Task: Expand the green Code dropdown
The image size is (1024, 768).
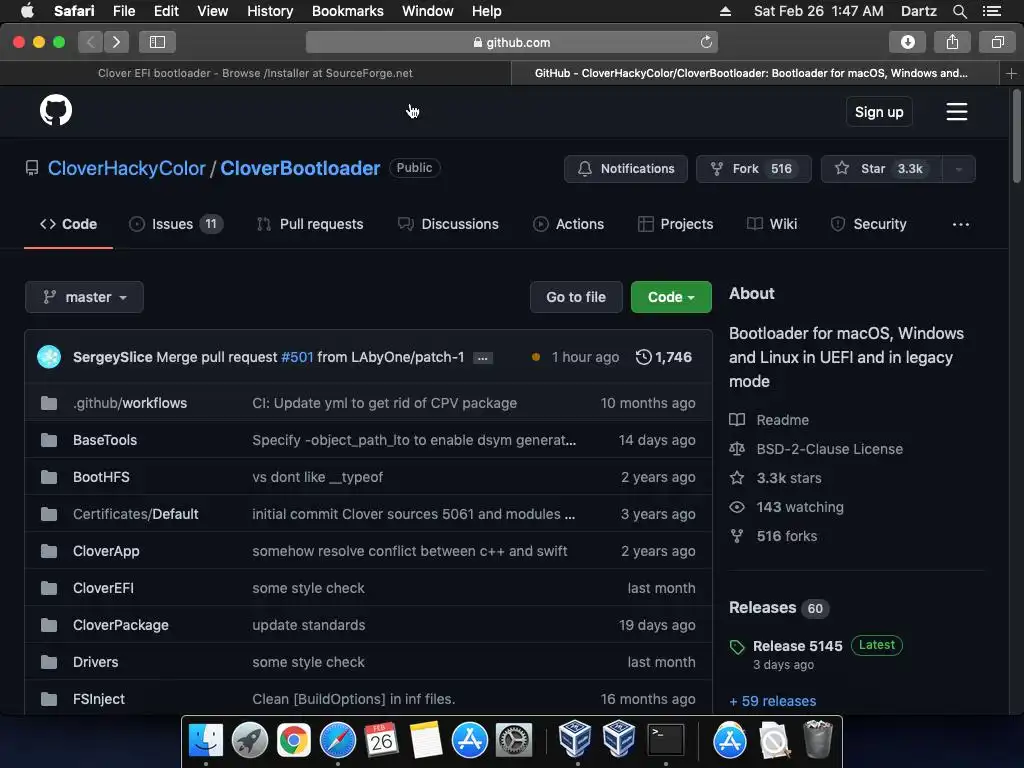Action: [671, 297]
